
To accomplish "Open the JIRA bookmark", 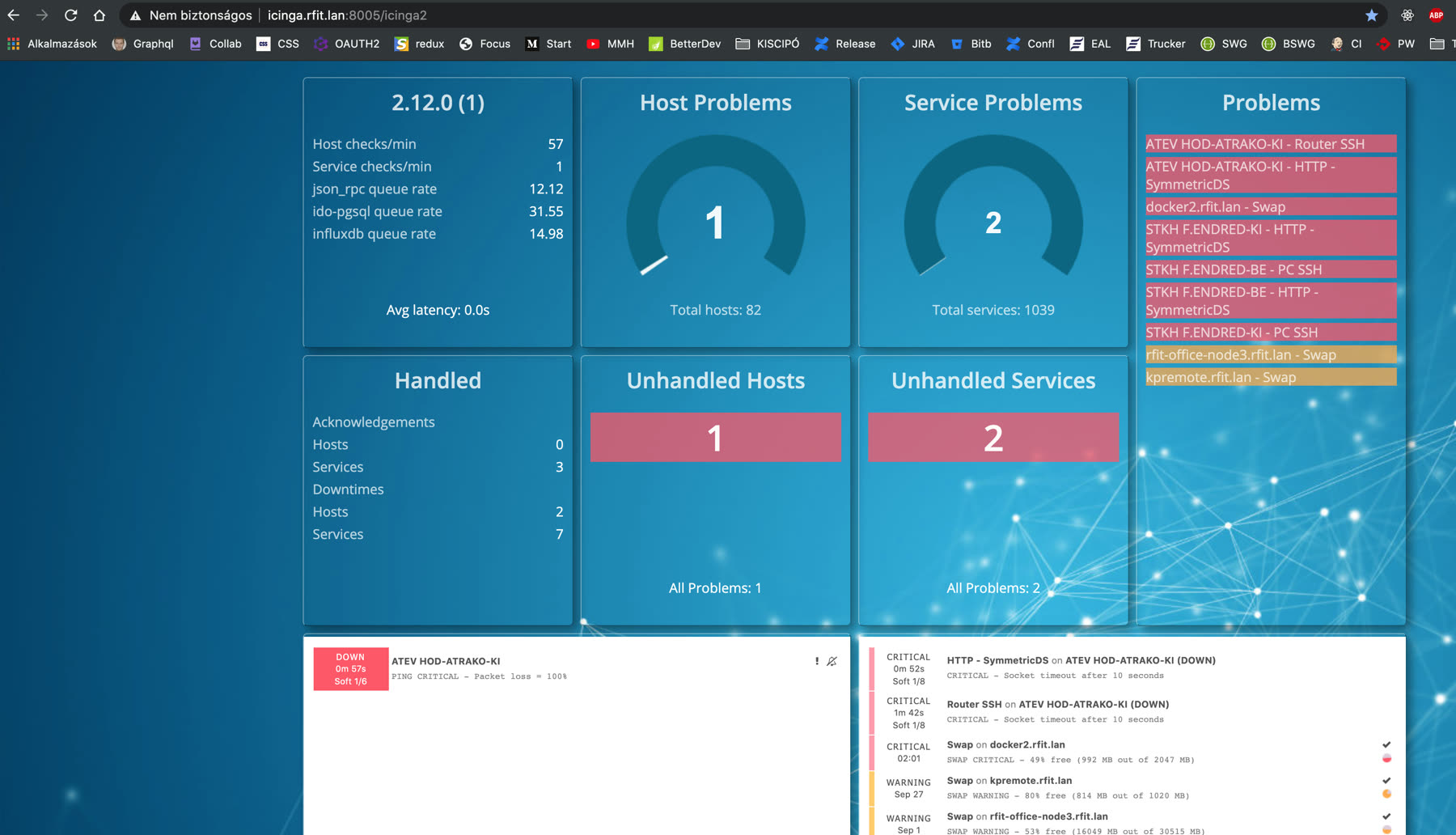I will [x=913, y=44].
